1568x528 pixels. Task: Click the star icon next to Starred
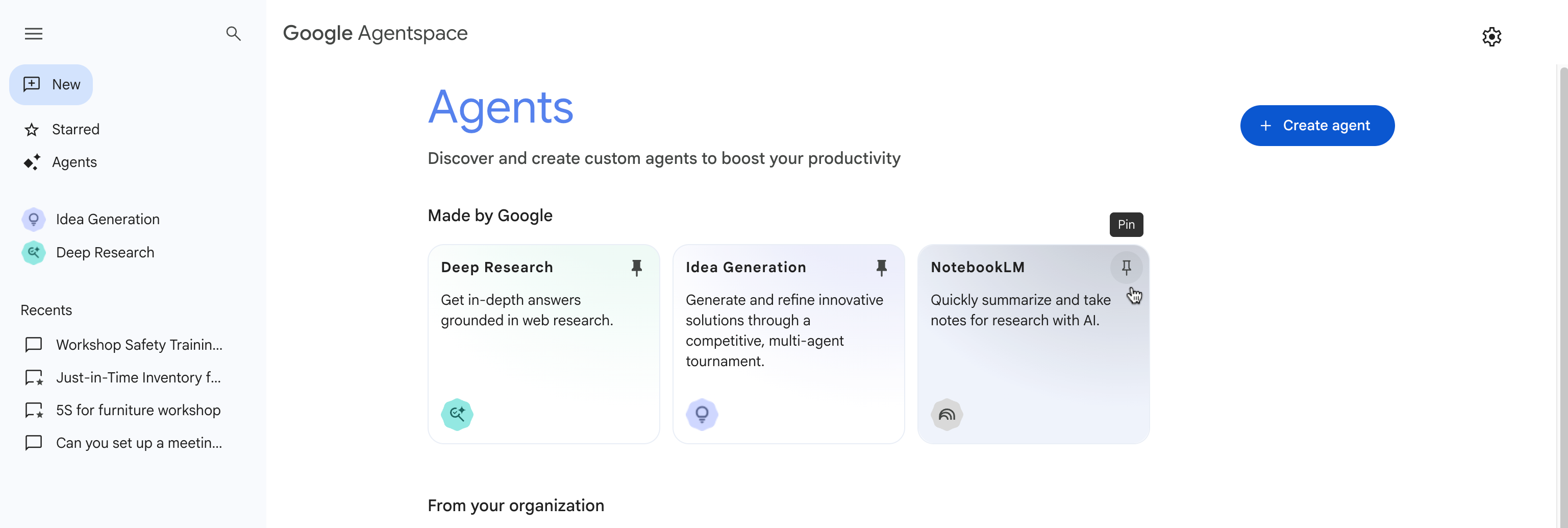[32, 129]
